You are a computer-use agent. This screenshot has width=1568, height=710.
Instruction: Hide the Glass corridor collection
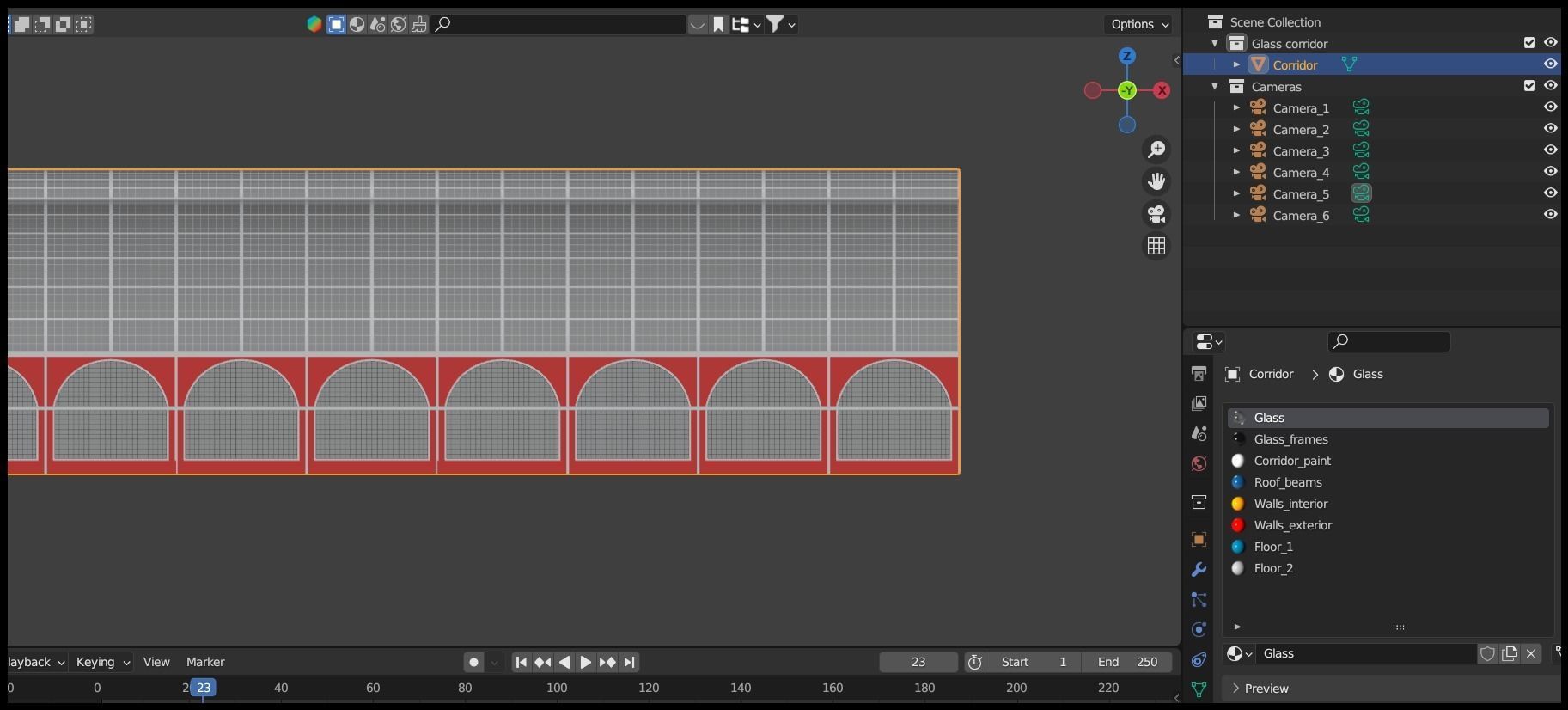[x=1551, y=42]
